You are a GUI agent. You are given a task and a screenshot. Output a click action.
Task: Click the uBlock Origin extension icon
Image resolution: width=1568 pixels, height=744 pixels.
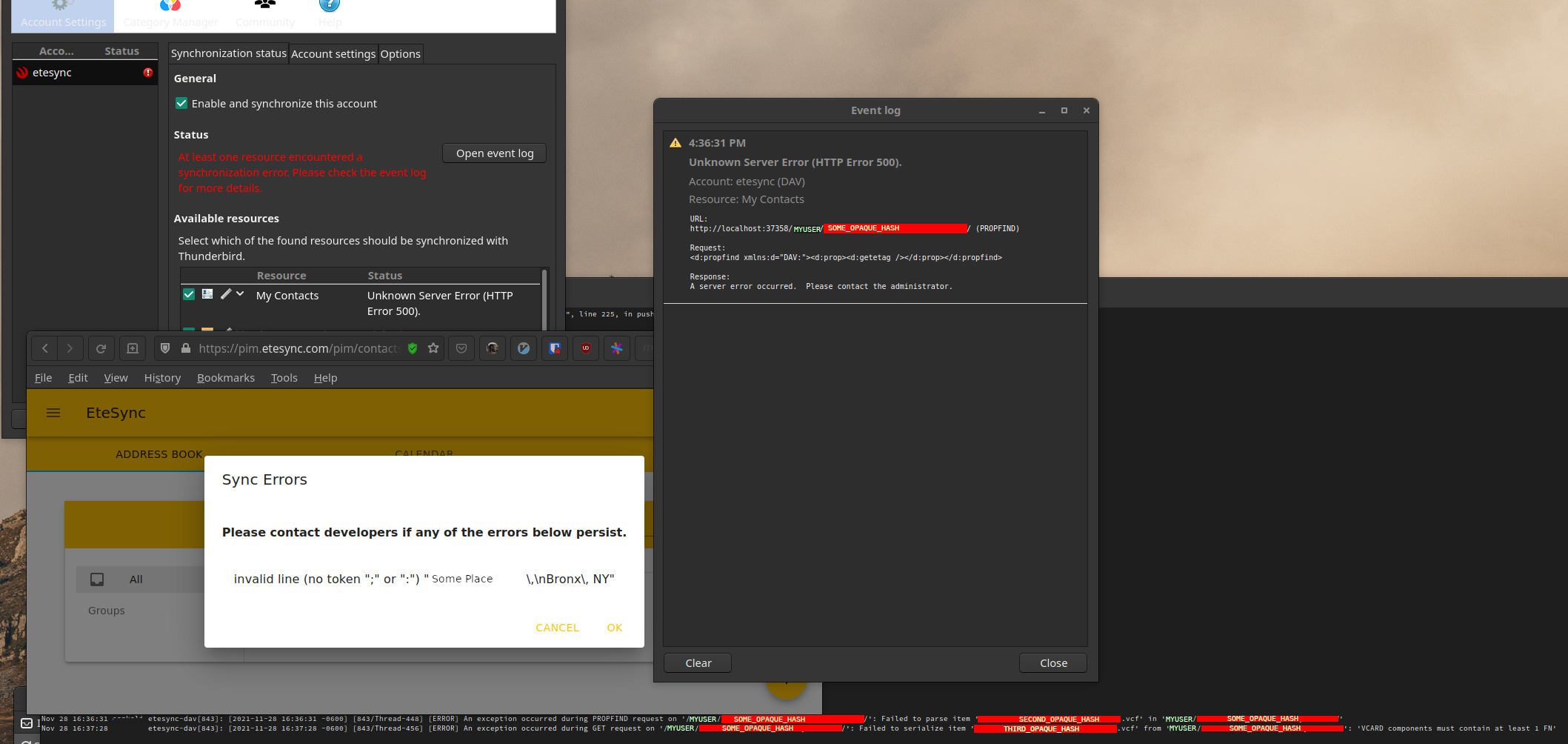[x=586, y=348]
